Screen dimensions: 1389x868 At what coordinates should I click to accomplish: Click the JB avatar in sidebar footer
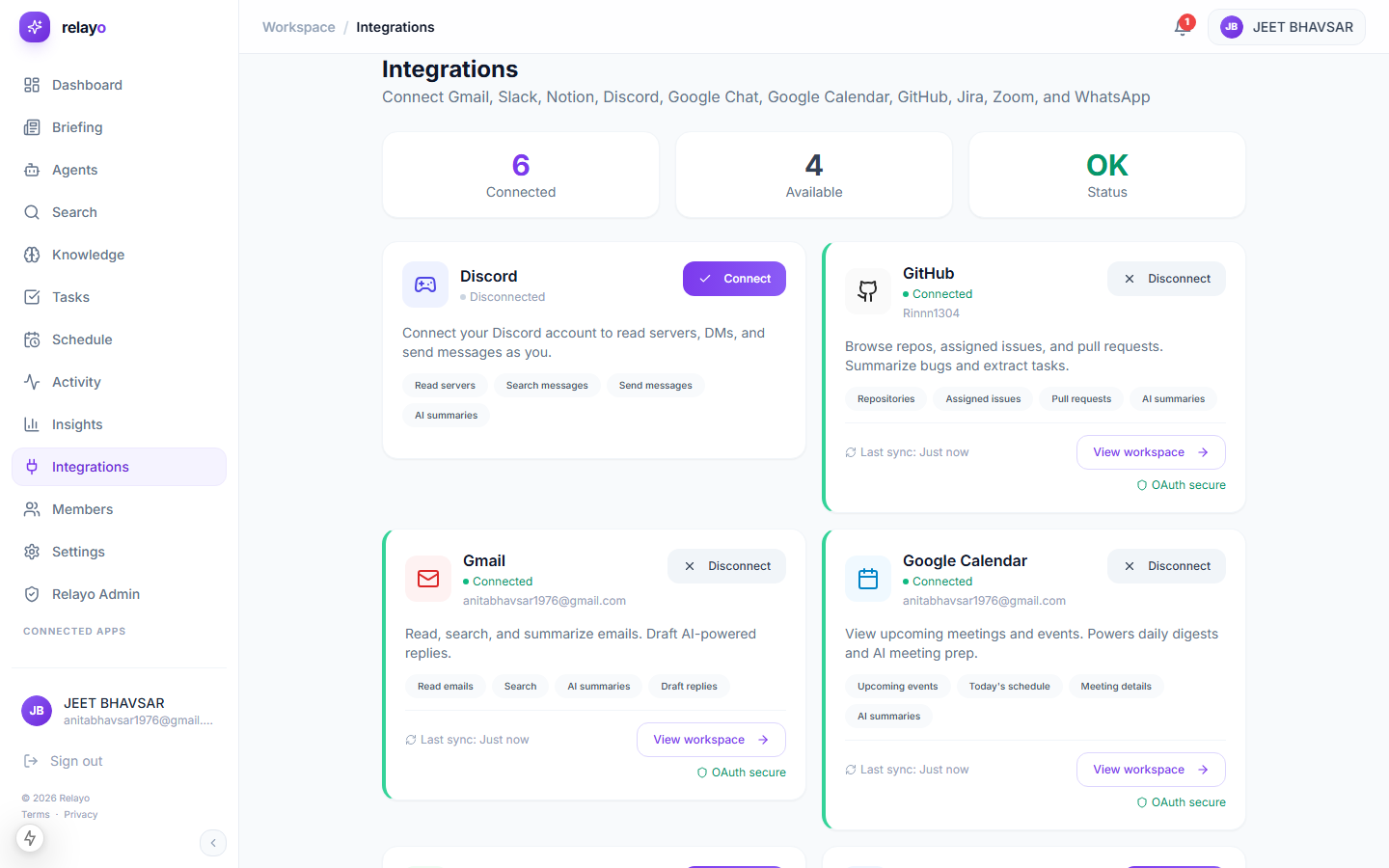[x=37, y=711]
